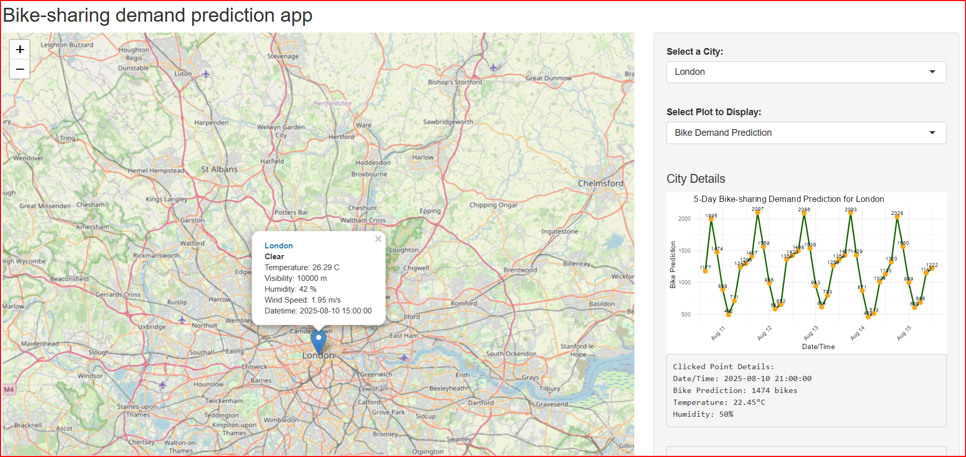Select the 2097 peak point on plot
966x457 pixels.
(758, 212)
